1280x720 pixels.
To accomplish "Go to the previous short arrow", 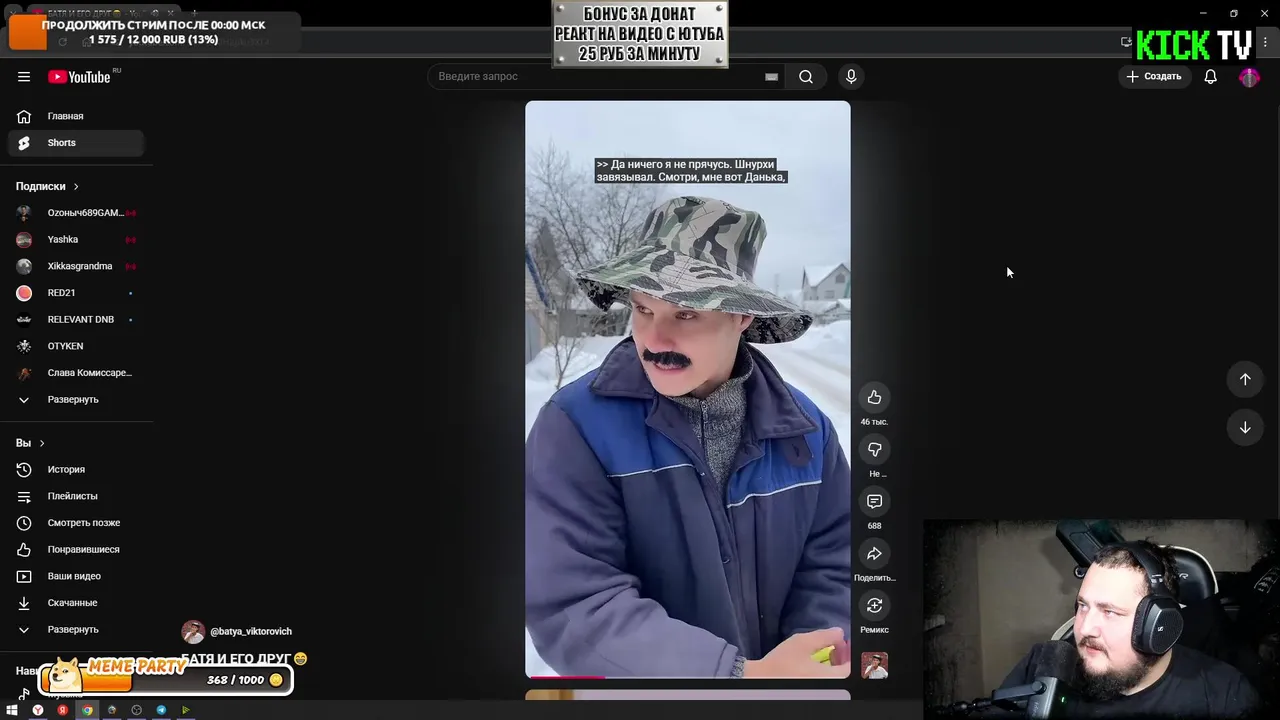I will click(x=1245, y=379).
